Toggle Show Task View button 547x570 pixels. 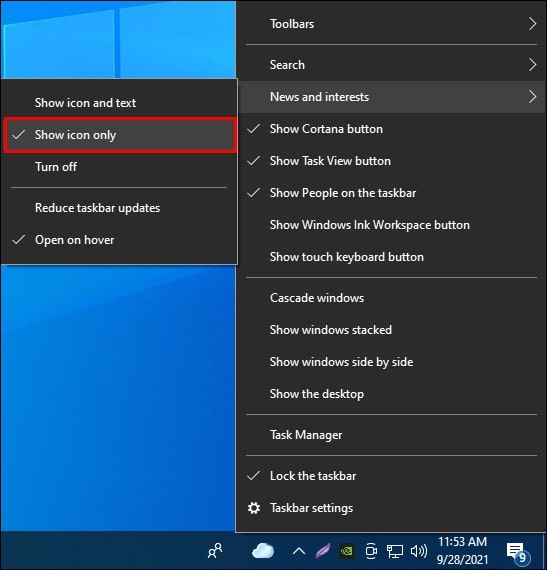point(391,161)
